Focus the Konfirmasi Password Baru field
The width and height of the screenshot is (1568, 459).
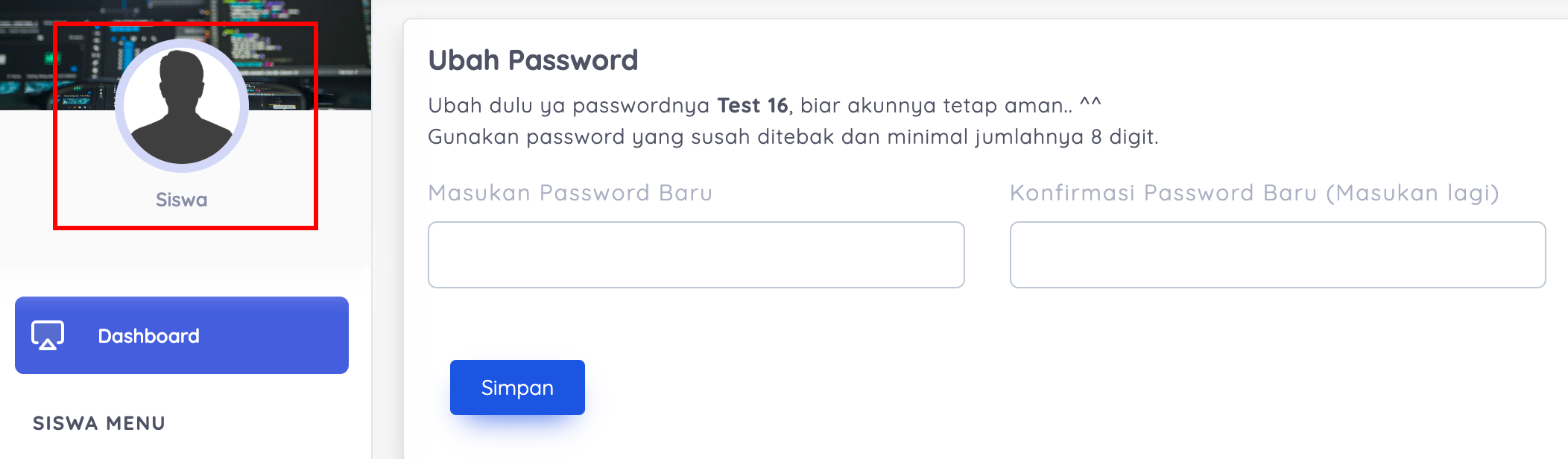pos(1277,255)
